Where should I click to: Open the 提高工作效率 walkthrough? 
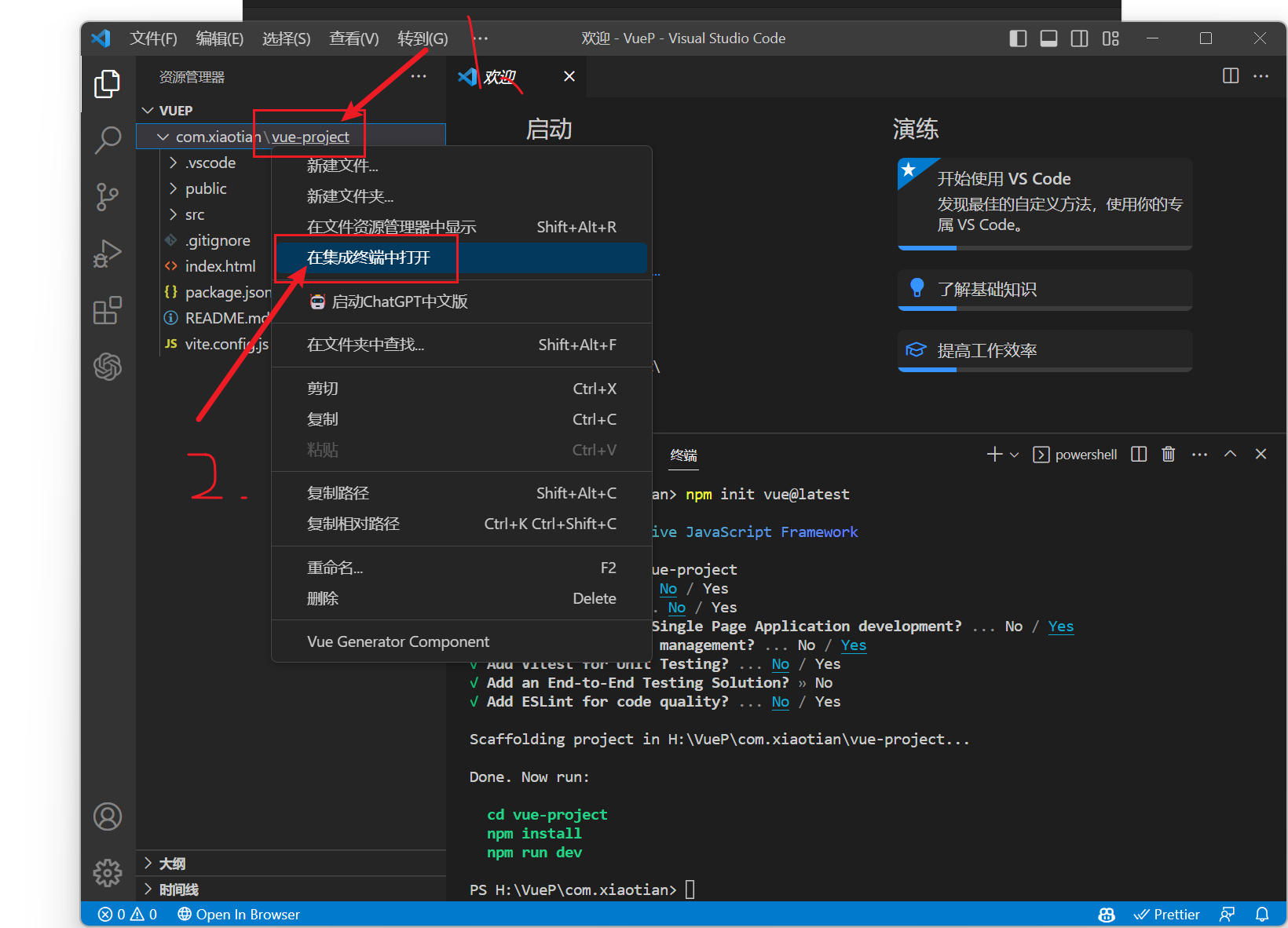(1045, 351)
